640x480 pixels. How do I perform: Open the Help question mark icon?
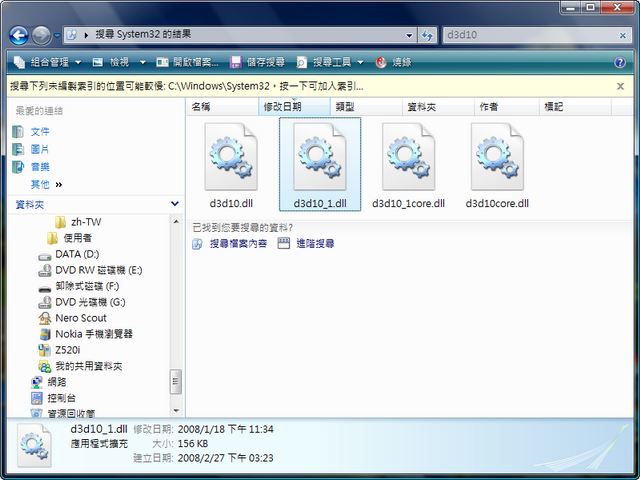tap(620, 62)
